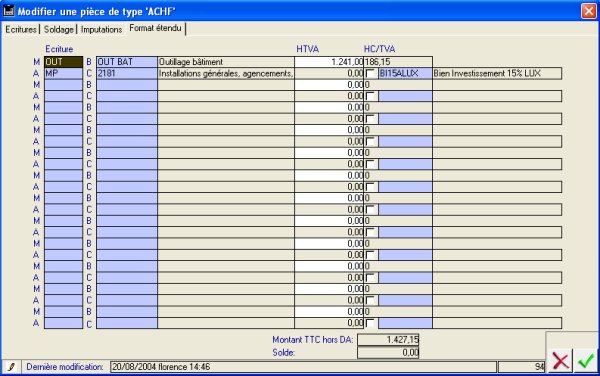Click the 'Dernière modification:' label
The image size is (600, 376).
pyautogui.click(x=65, y=367)
